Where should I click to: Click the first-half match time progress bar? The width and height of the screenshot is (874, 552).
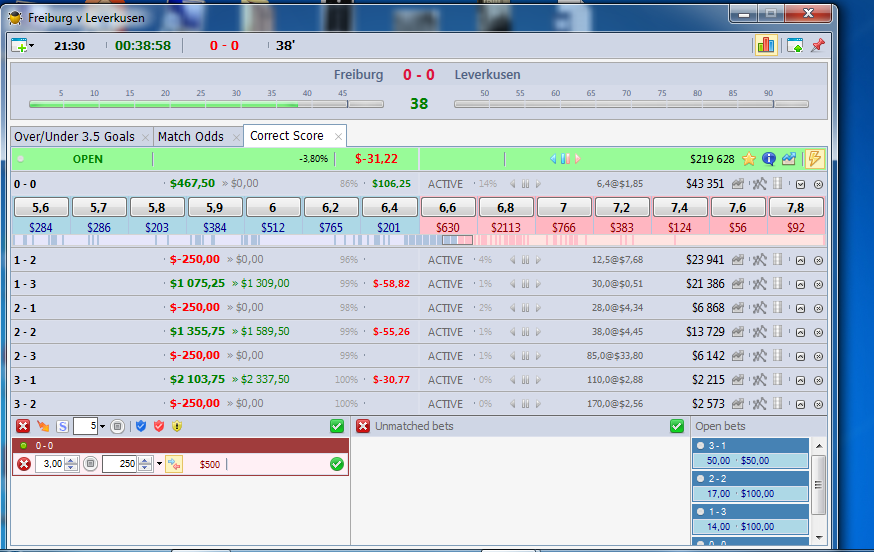206,104
